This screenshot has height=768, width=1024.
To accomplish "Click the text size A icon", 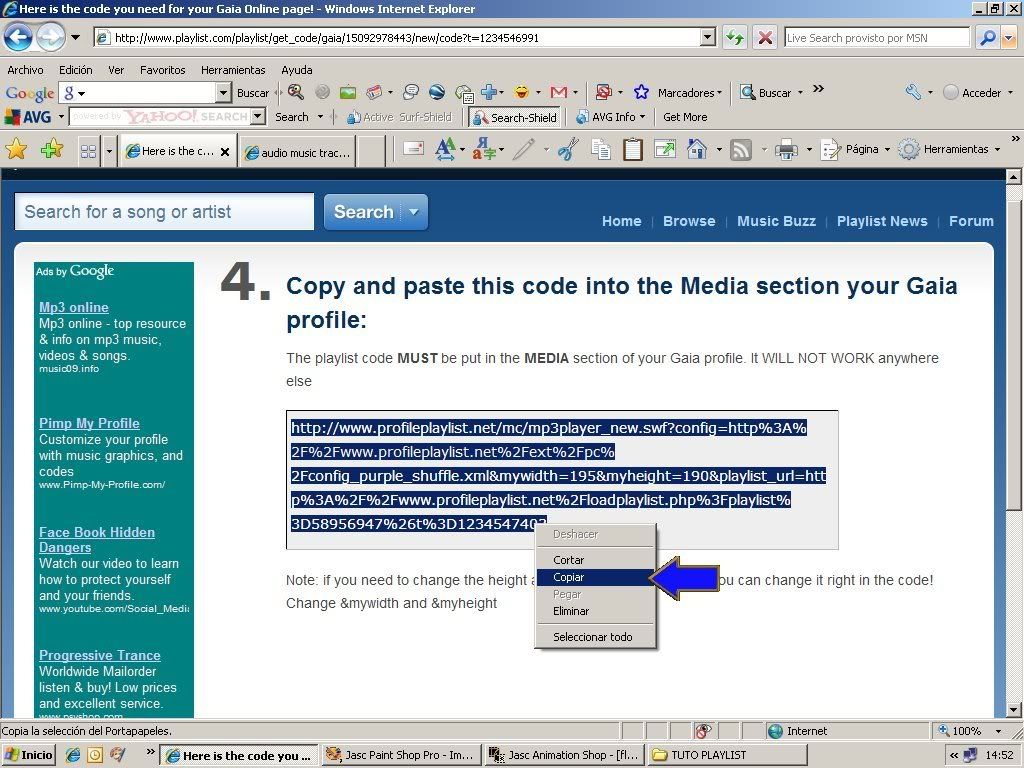I will tap(445, 150).
